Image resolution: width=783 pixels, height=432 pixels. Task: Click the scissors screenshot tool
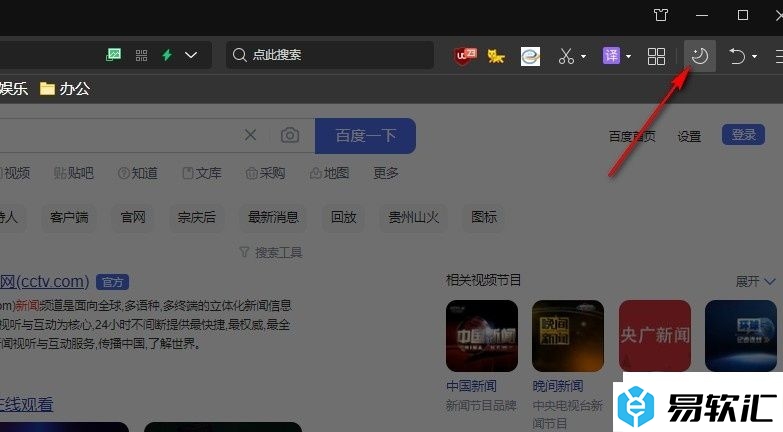[x=566, y=56]
